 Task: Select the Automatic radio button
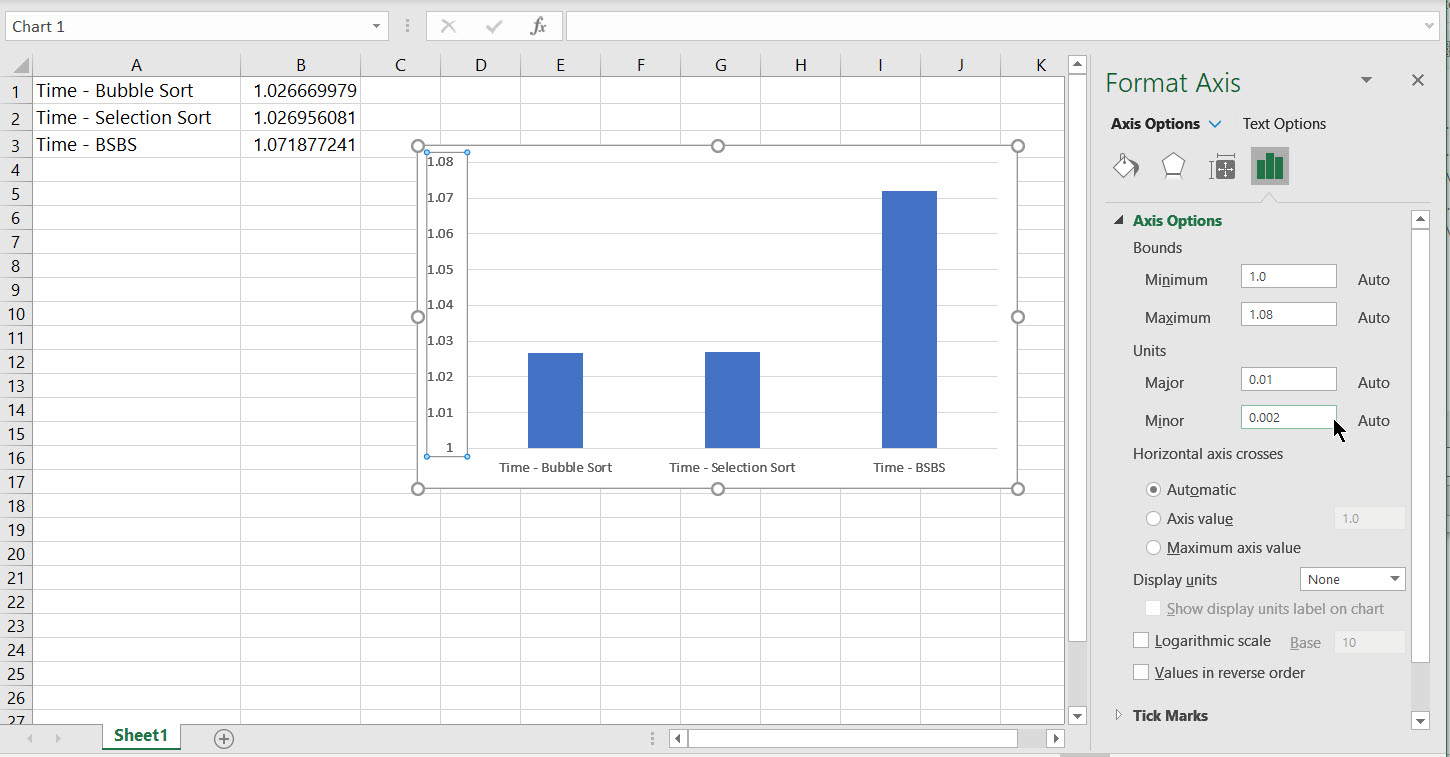point(1154,490)
